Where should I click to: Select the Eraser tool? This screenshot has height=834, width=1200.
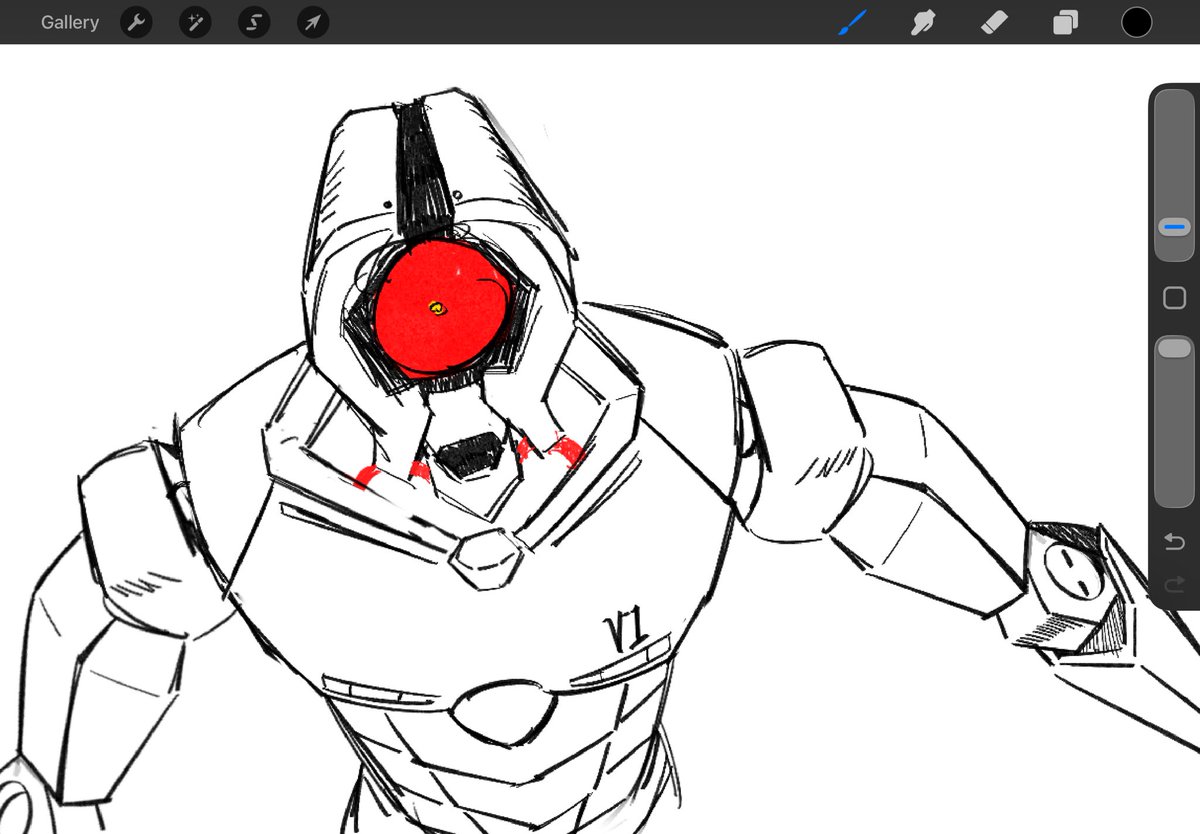(995, 22)
